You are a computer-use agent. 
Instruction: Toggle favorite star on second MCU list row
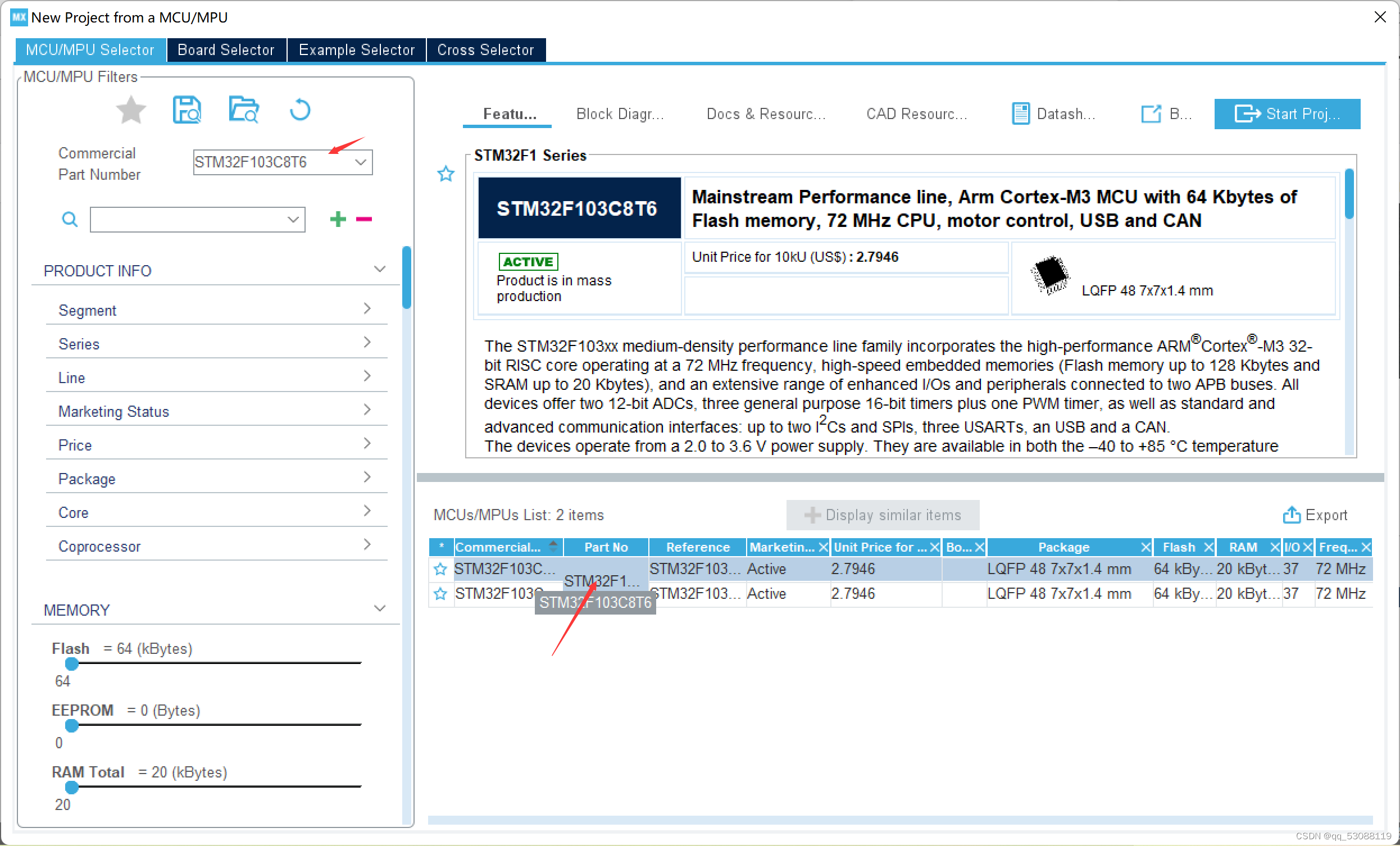[x=440, y=594]
